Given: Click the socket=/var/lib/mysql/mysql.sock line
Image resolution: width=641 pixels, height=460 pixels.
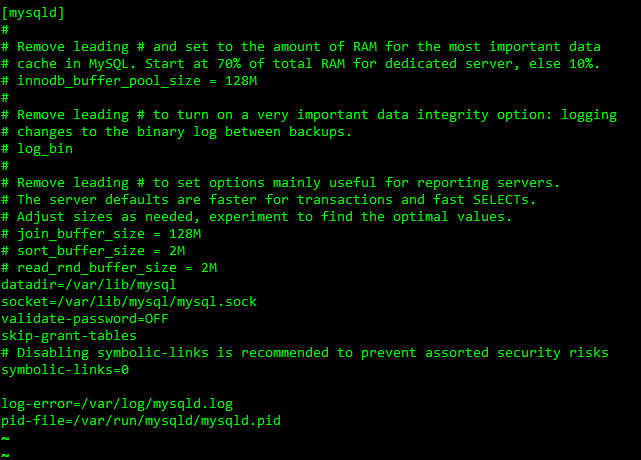Looking at the screenshot, I should [129, 302].
